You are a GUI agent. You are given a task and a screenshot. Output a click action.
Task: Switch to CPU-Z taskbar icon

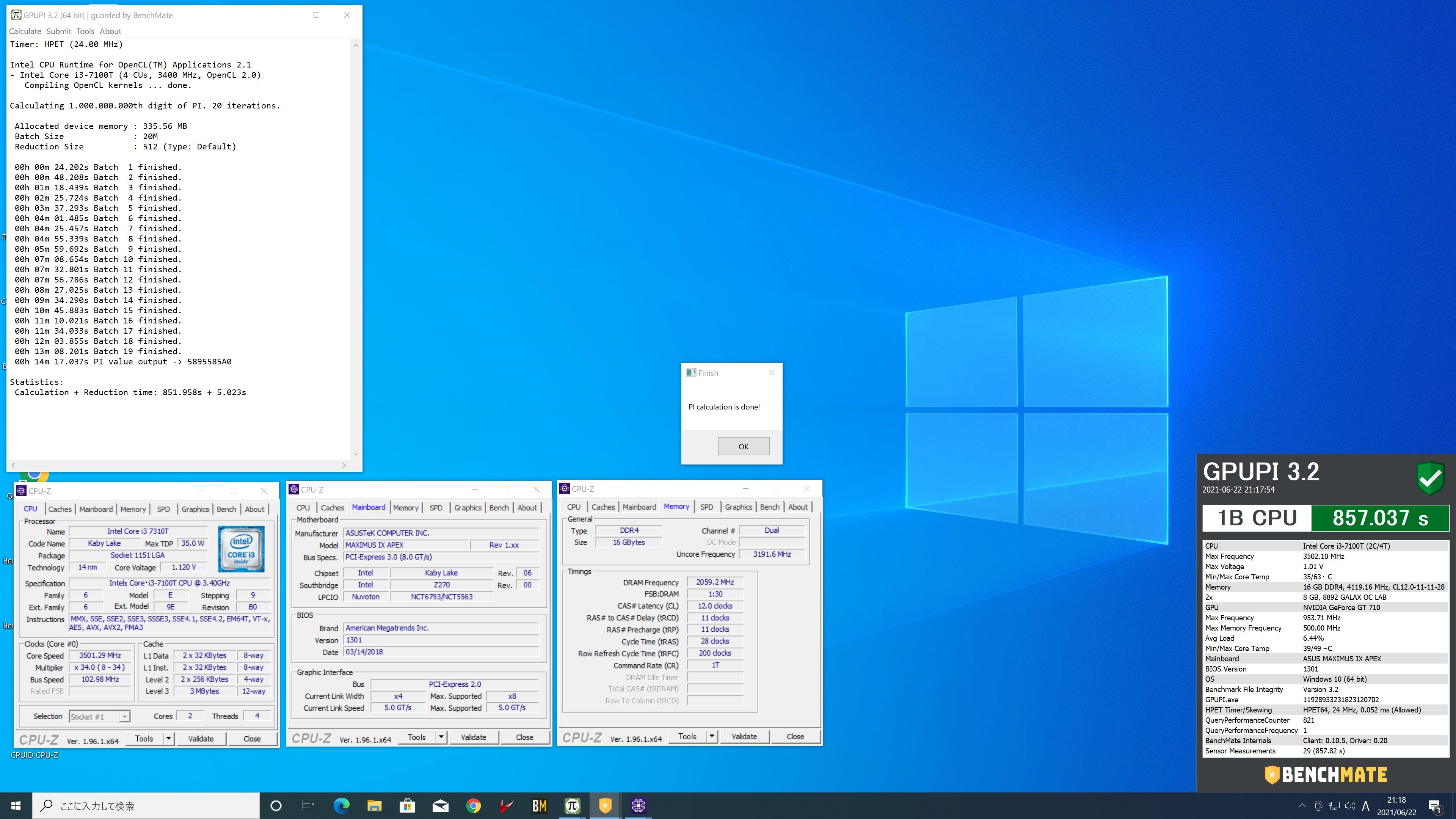click(x=638, y=805)
